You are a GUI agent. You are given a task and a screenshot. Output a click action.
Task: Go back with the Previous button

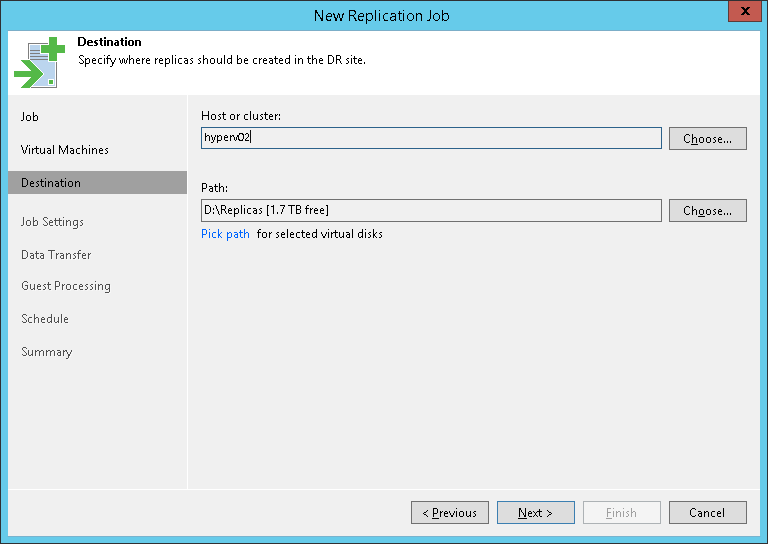450,513
